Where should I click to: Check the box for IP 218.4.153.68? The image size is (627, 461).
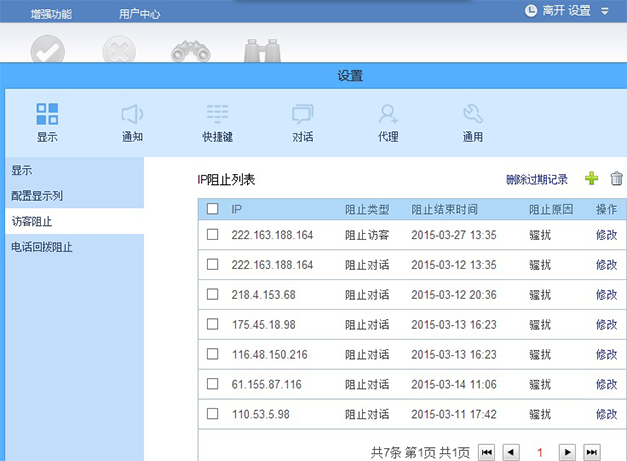coord(212,295)
